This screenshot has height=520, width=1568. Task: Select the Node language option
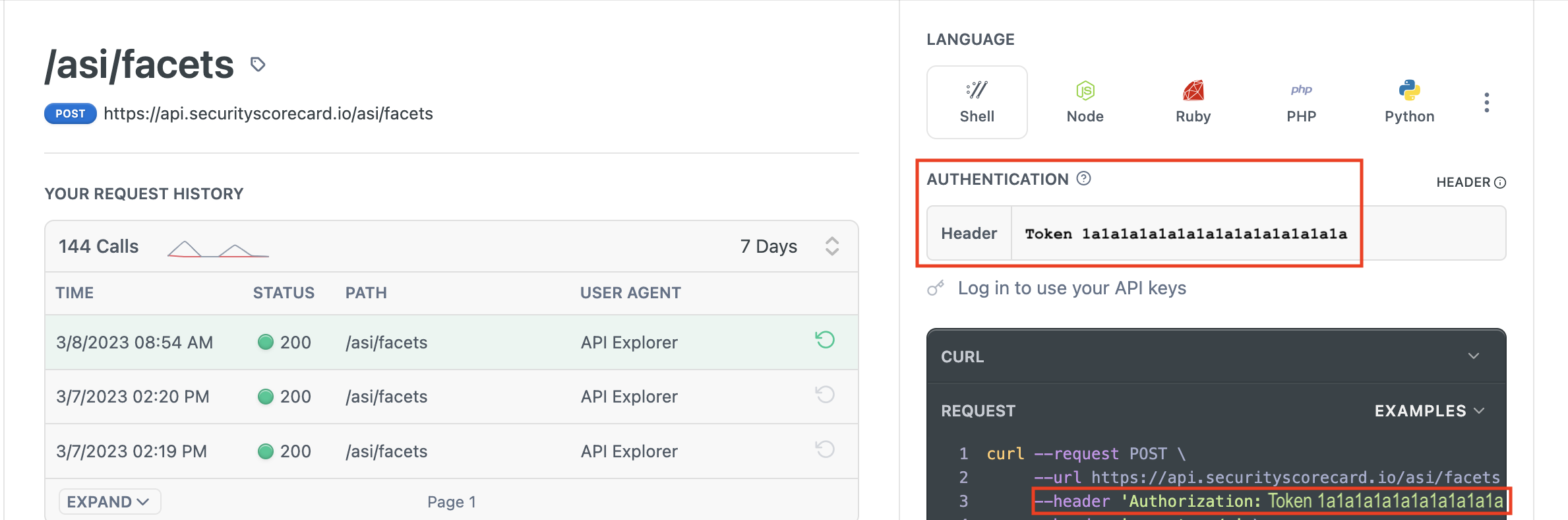(1085, 102)
